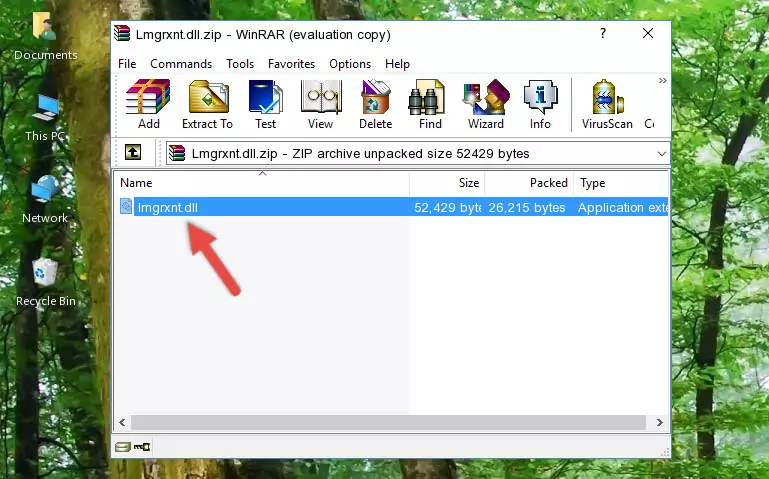Select the lmgrxnt.dll file icon
This screenshot has width=769, height=479.
pos(126,207)
